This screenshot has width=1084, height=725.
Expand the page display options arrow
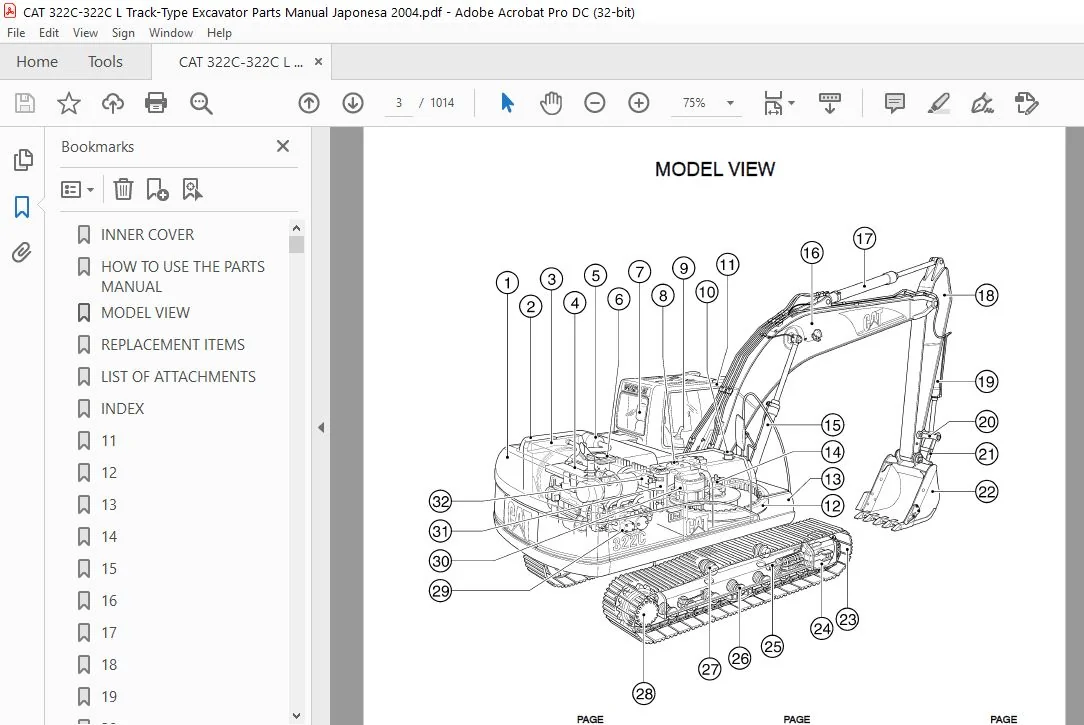(x=792, y=103)
